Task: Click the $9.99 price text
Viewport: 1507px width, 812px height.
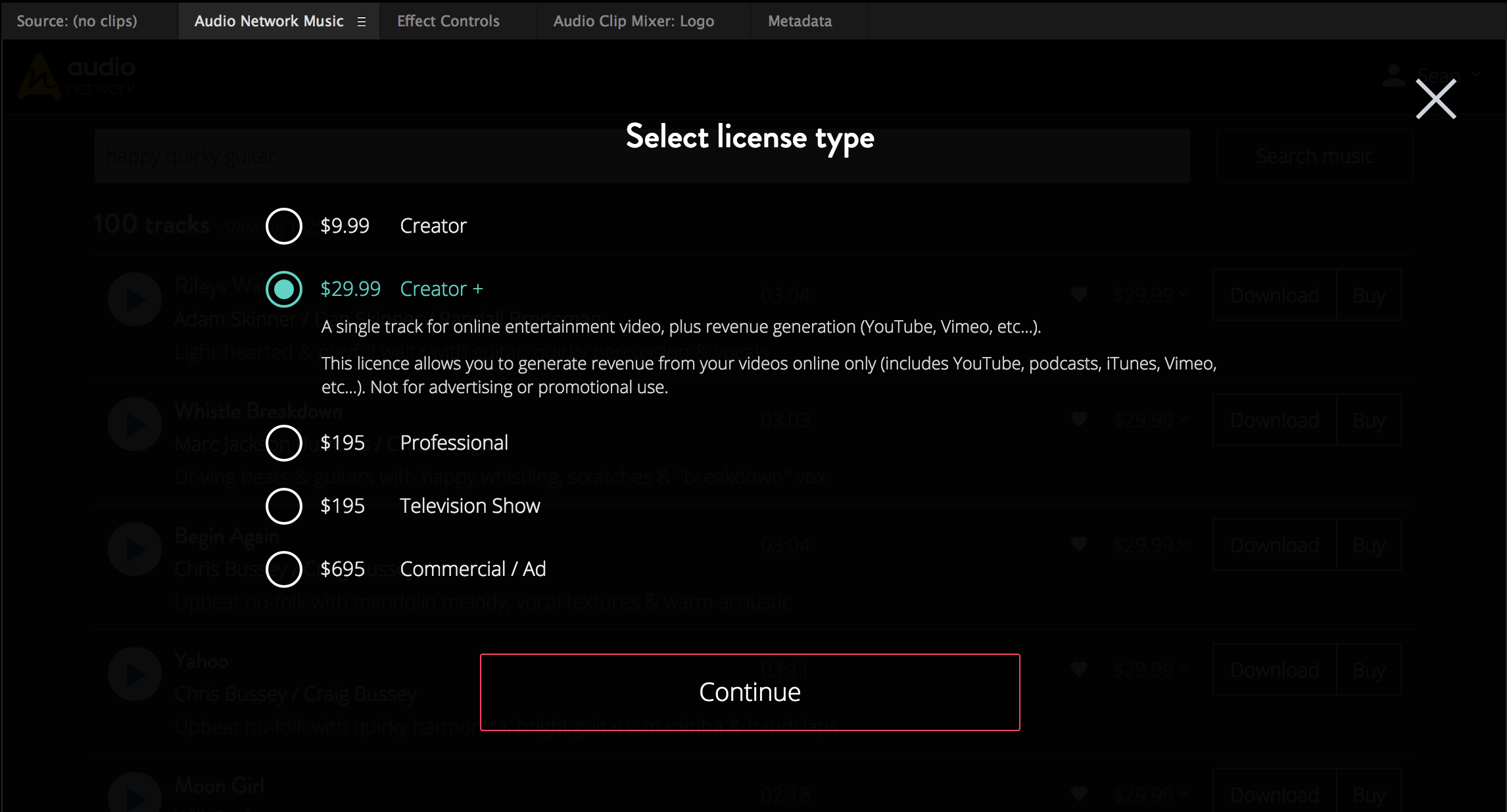Action: tap(345, 226)
